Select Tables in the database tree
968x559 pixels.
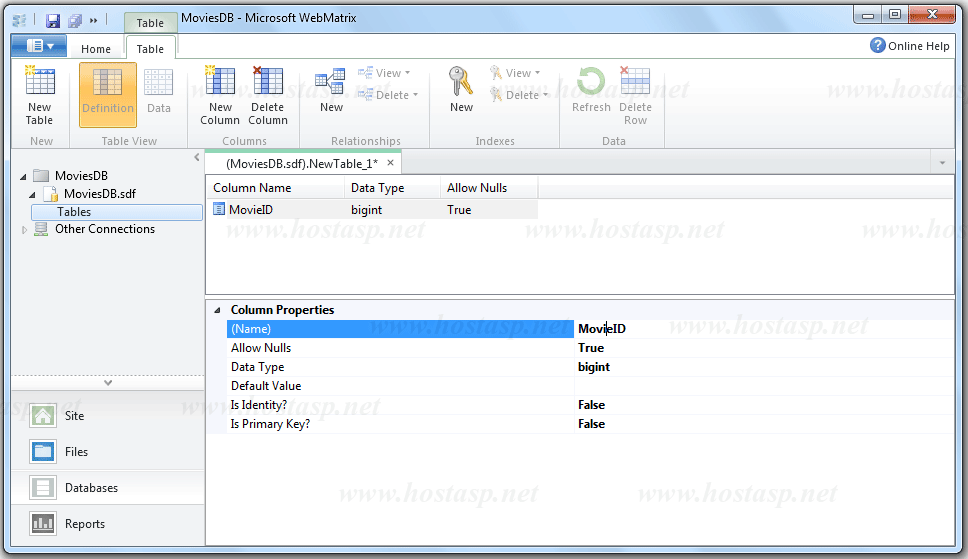117,212
